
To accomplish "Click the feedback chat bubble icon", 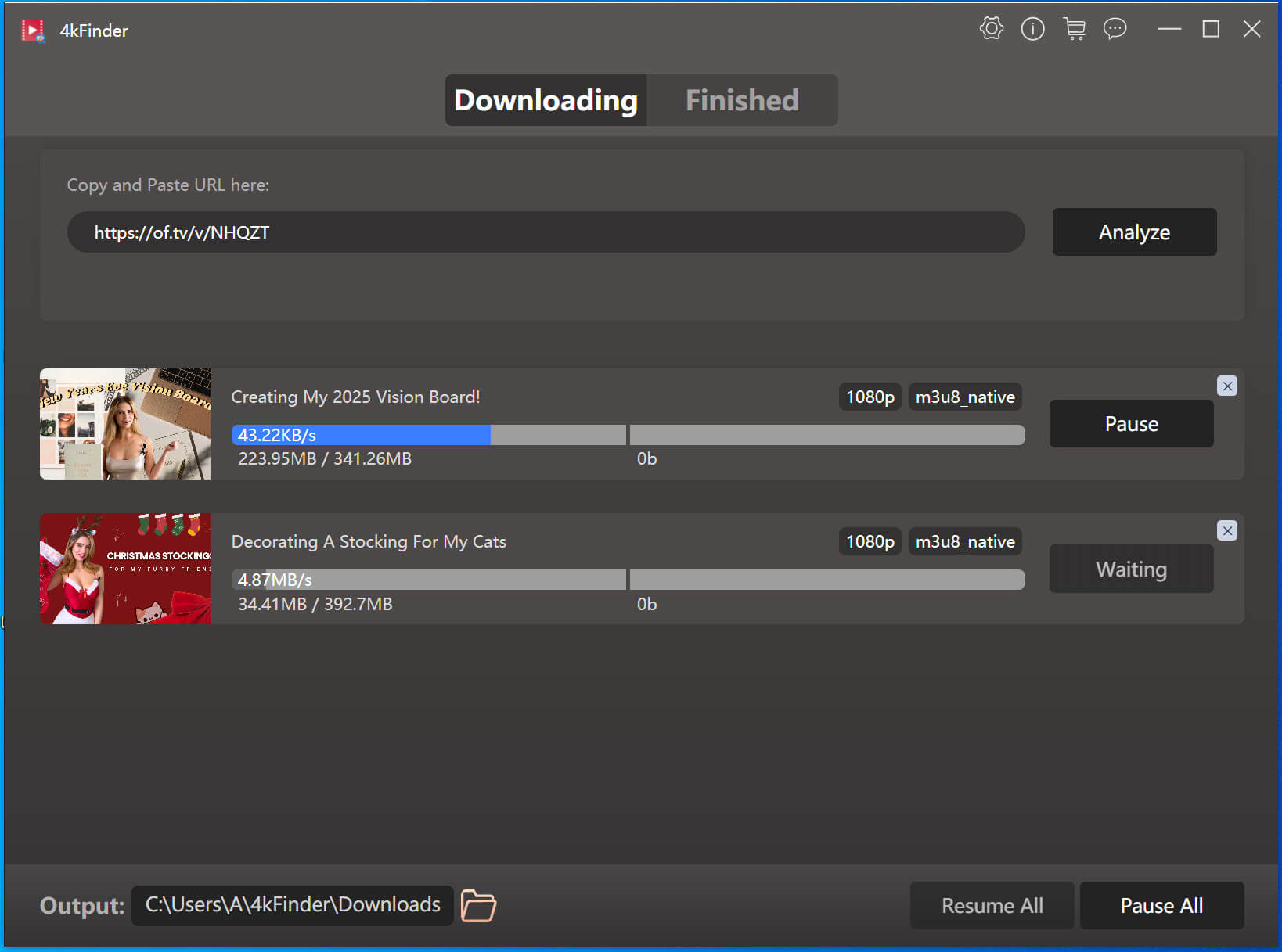I will tap(1115, 29).
